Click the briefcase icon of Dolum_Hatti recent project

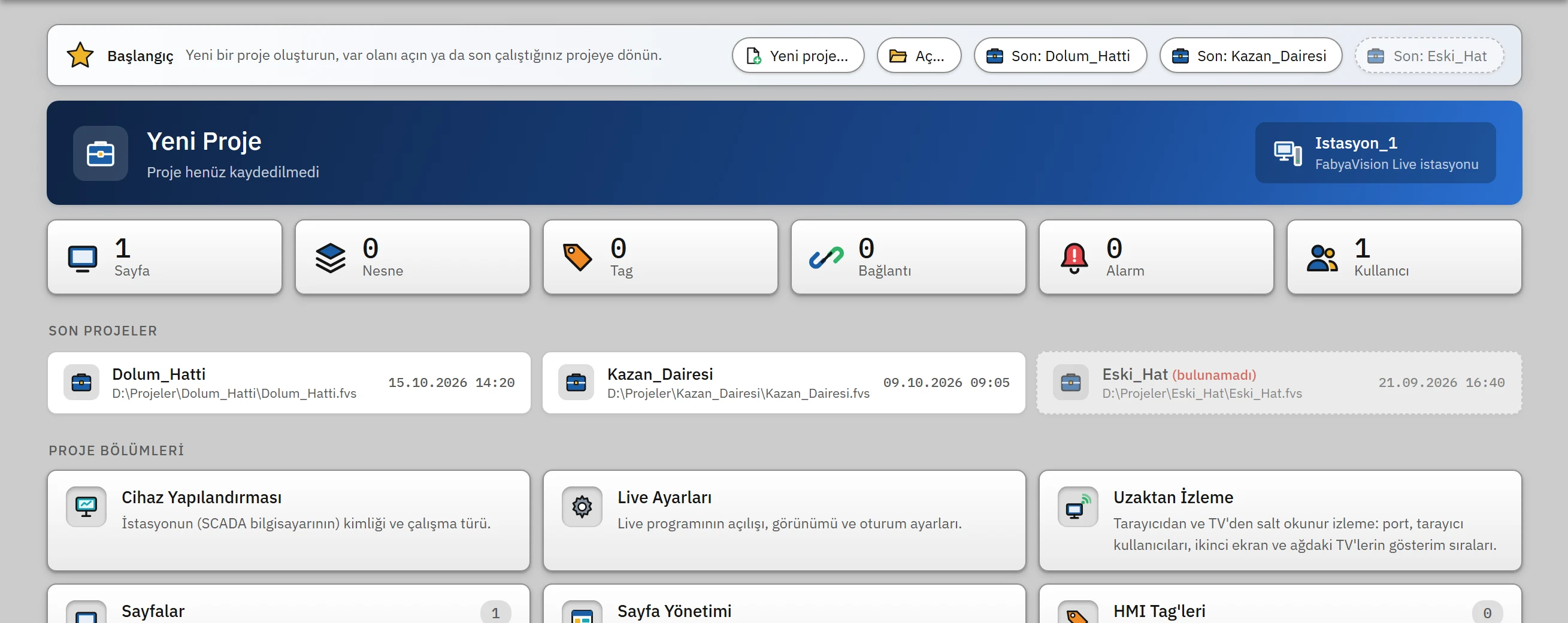click(x=81, y=383)
